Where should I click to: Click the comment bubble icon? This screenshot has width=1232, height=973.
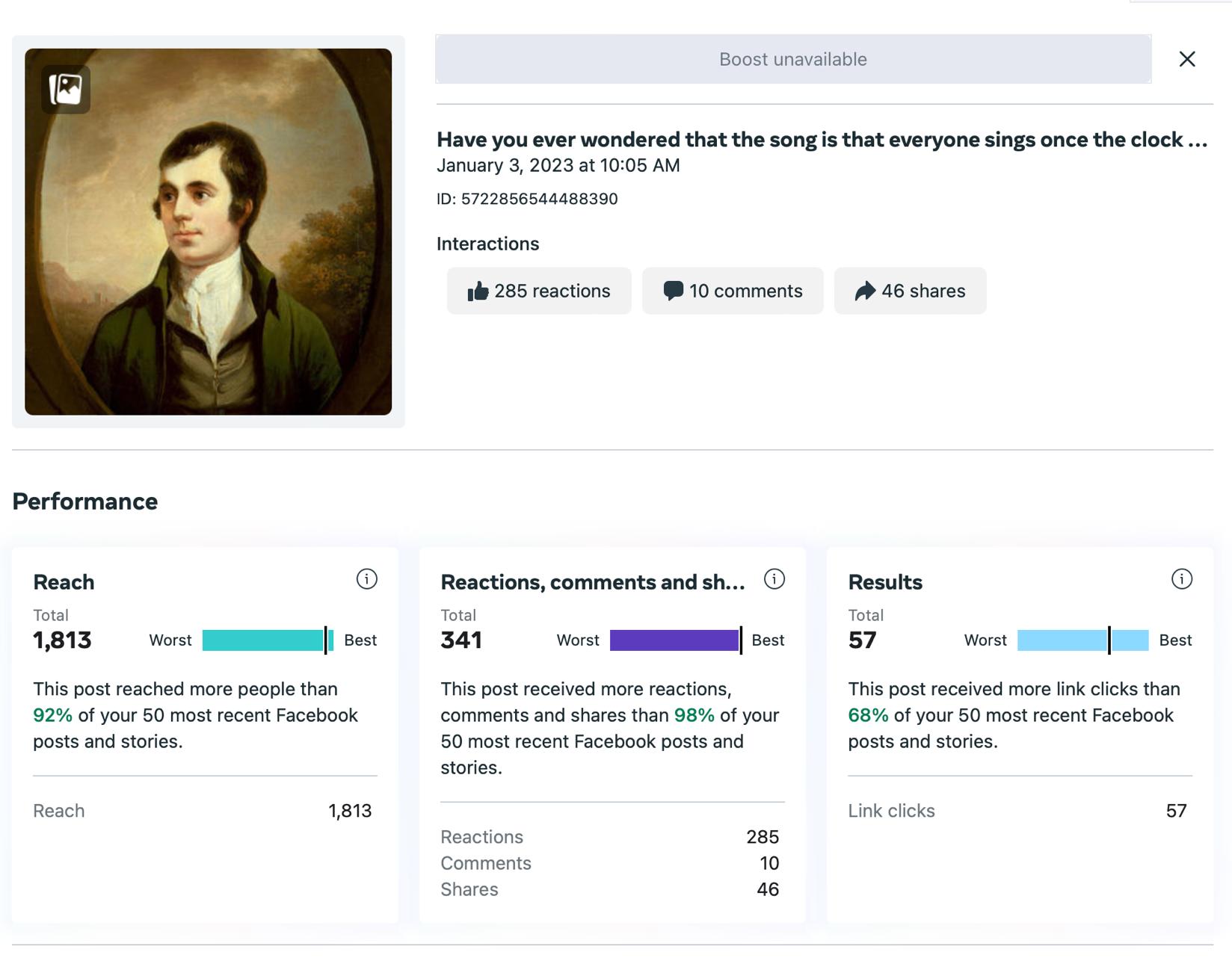[673, 291]
